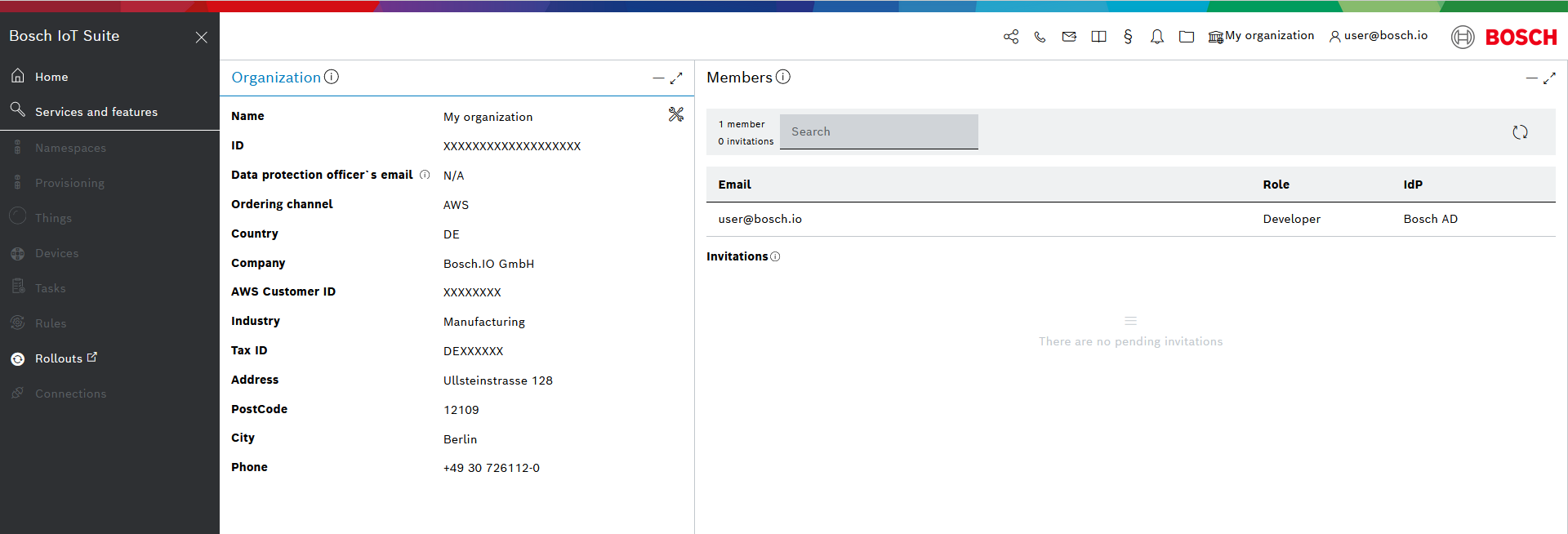The image size is (1568, 534).
Task: Click the Organization panel title
Action: [x=276, y=78]
